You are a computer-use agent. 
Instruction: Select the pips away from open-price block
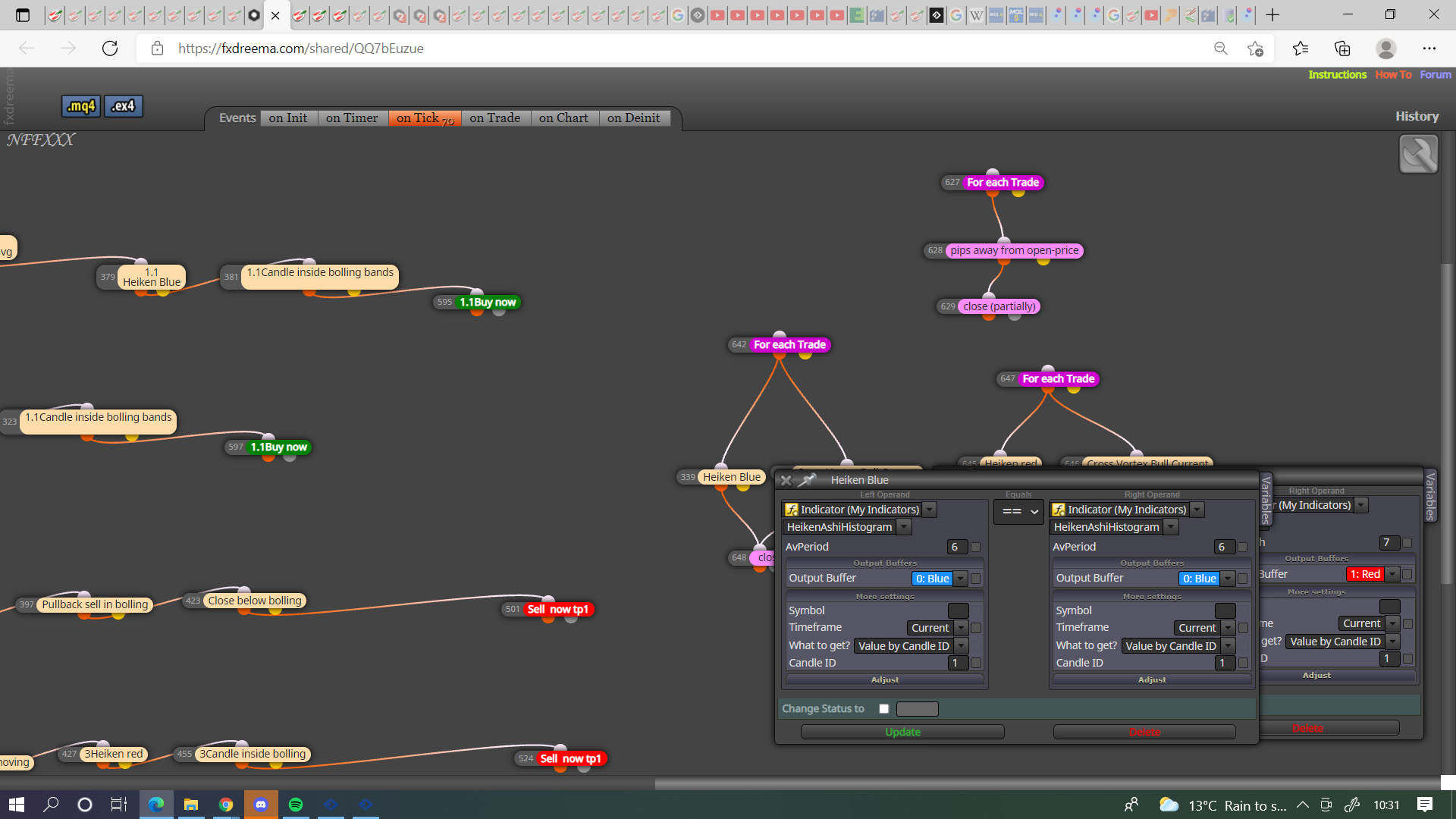pyautogui.click(x=1014, y=250)
